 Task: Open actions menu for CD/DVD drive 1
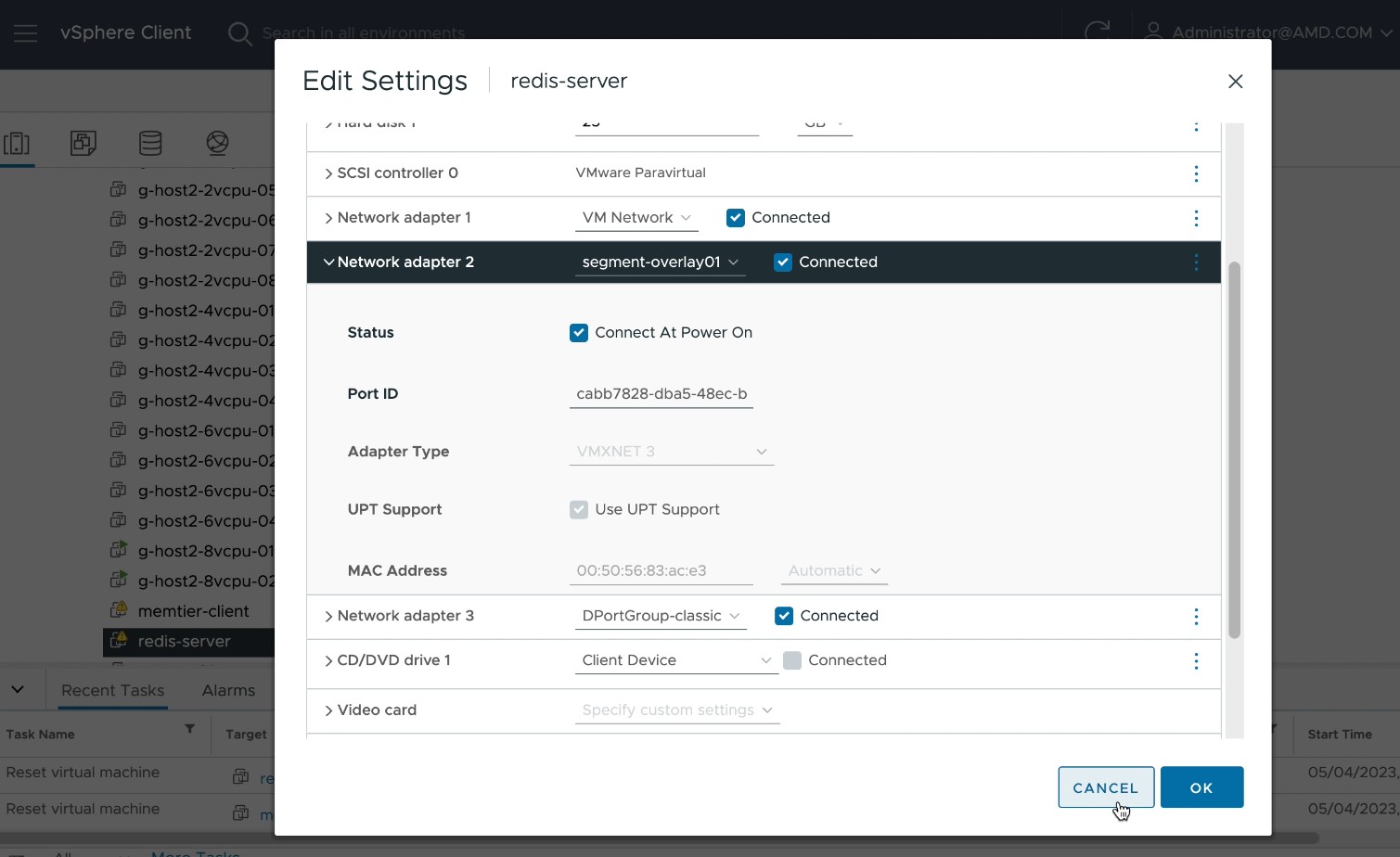tap(1196, 660)
